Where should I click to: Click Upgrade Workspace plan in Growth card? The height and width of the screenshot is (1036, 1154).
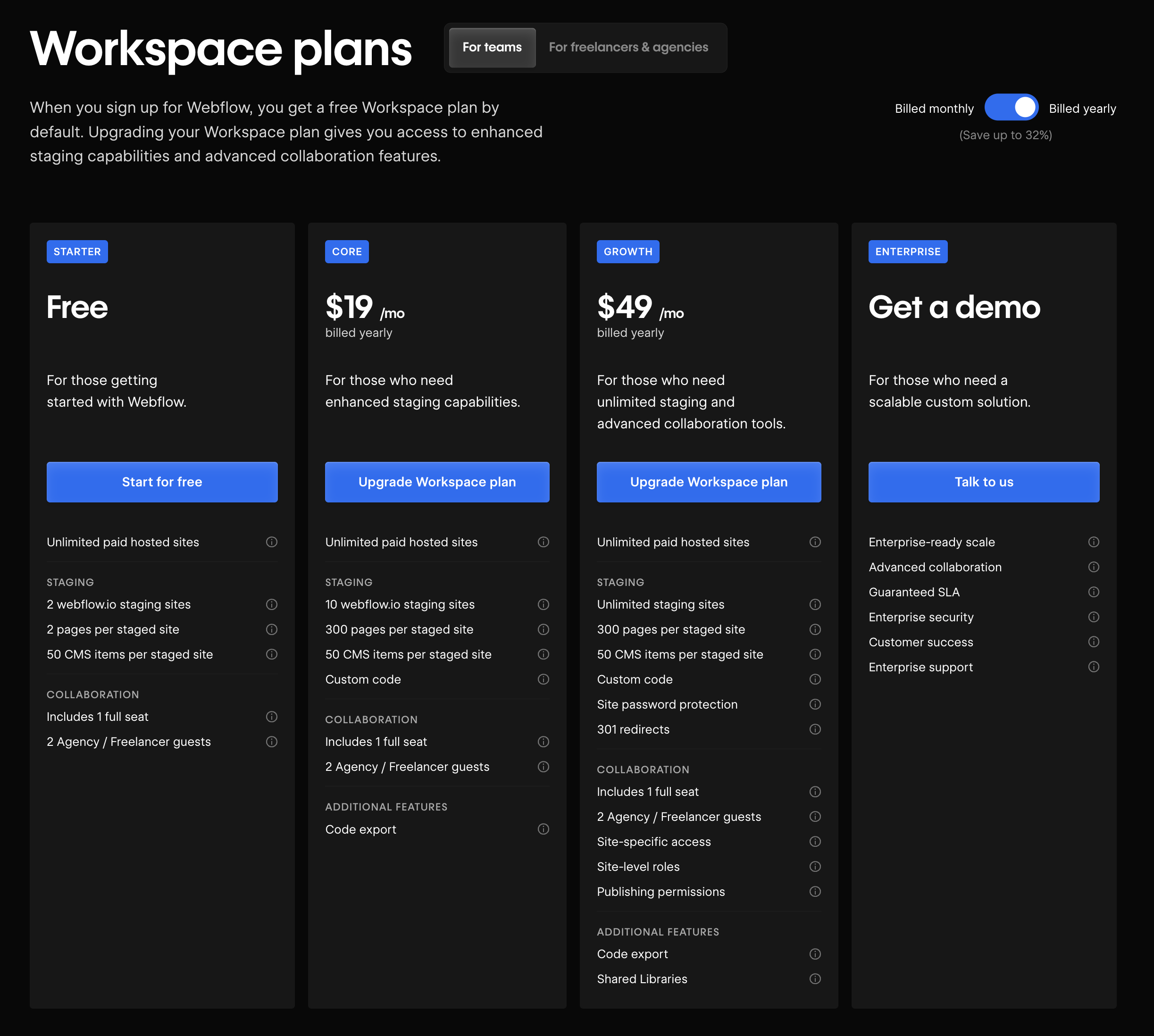pyautogui.click(x=709, y=482)
